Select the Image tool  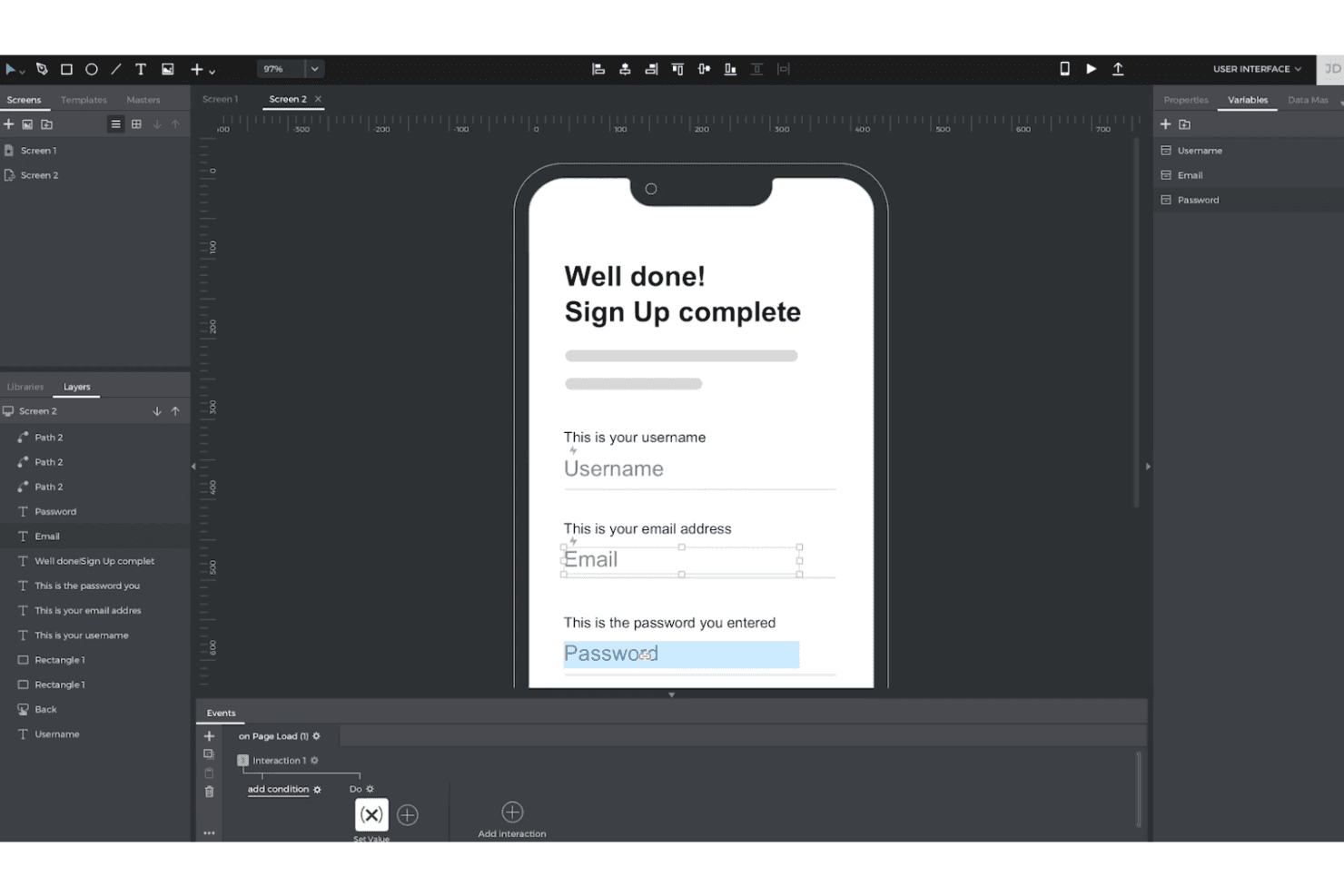click(168, 69)
